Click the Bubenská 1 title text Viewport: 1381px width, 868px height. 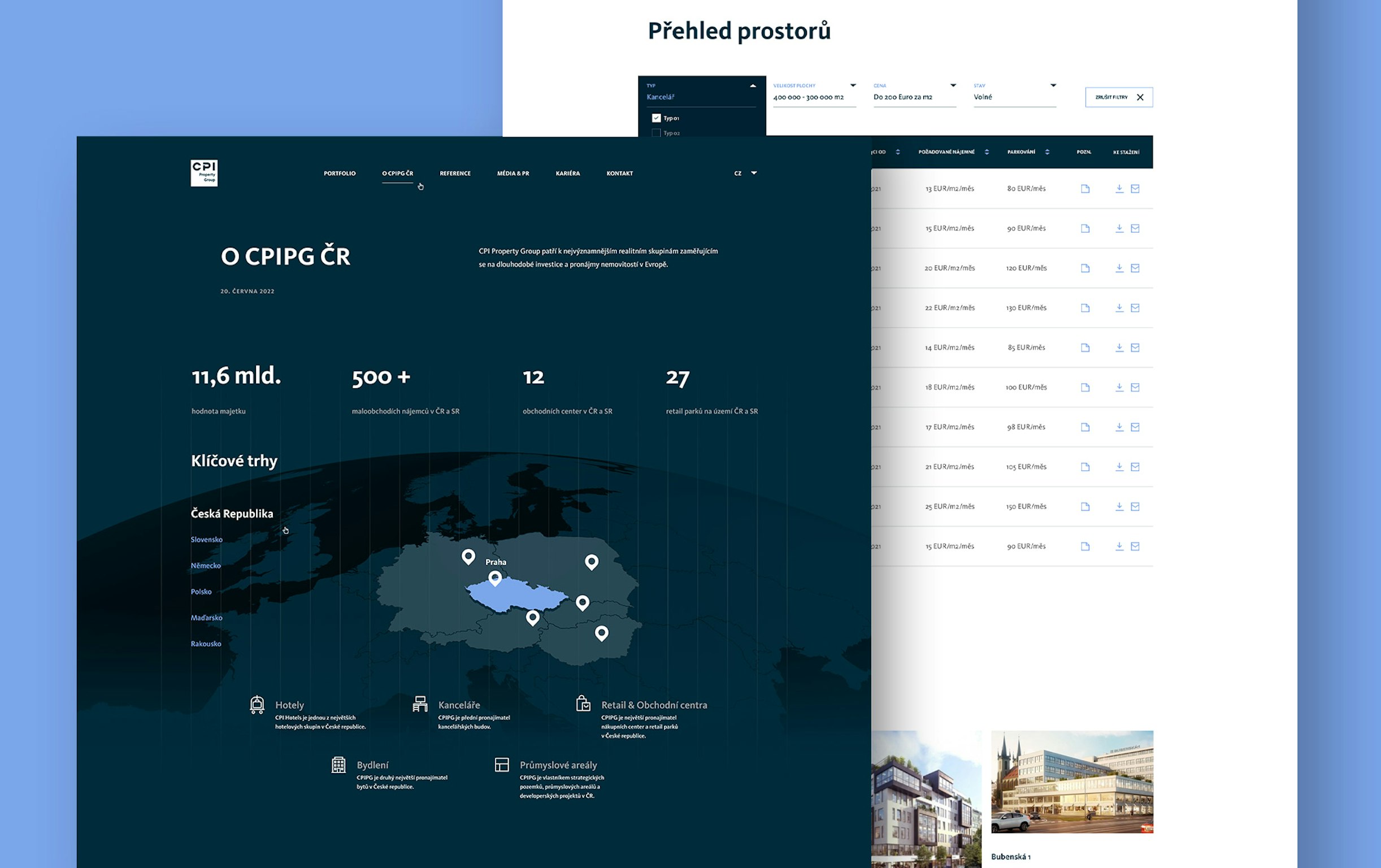point(1010,857)
